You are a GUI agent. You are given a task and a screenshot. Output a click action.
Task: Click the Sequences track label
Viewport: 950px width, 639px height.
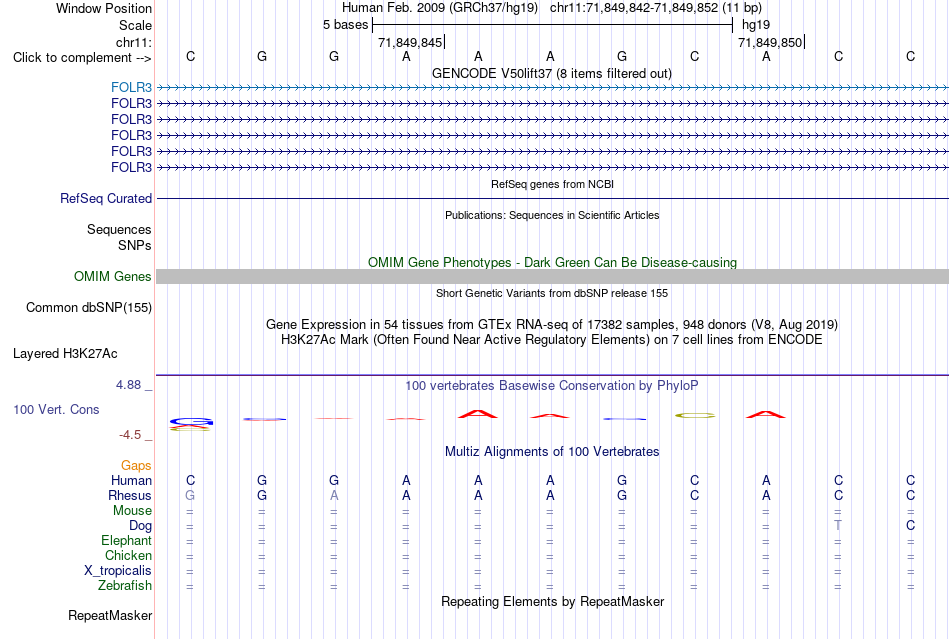pos(119,230)
